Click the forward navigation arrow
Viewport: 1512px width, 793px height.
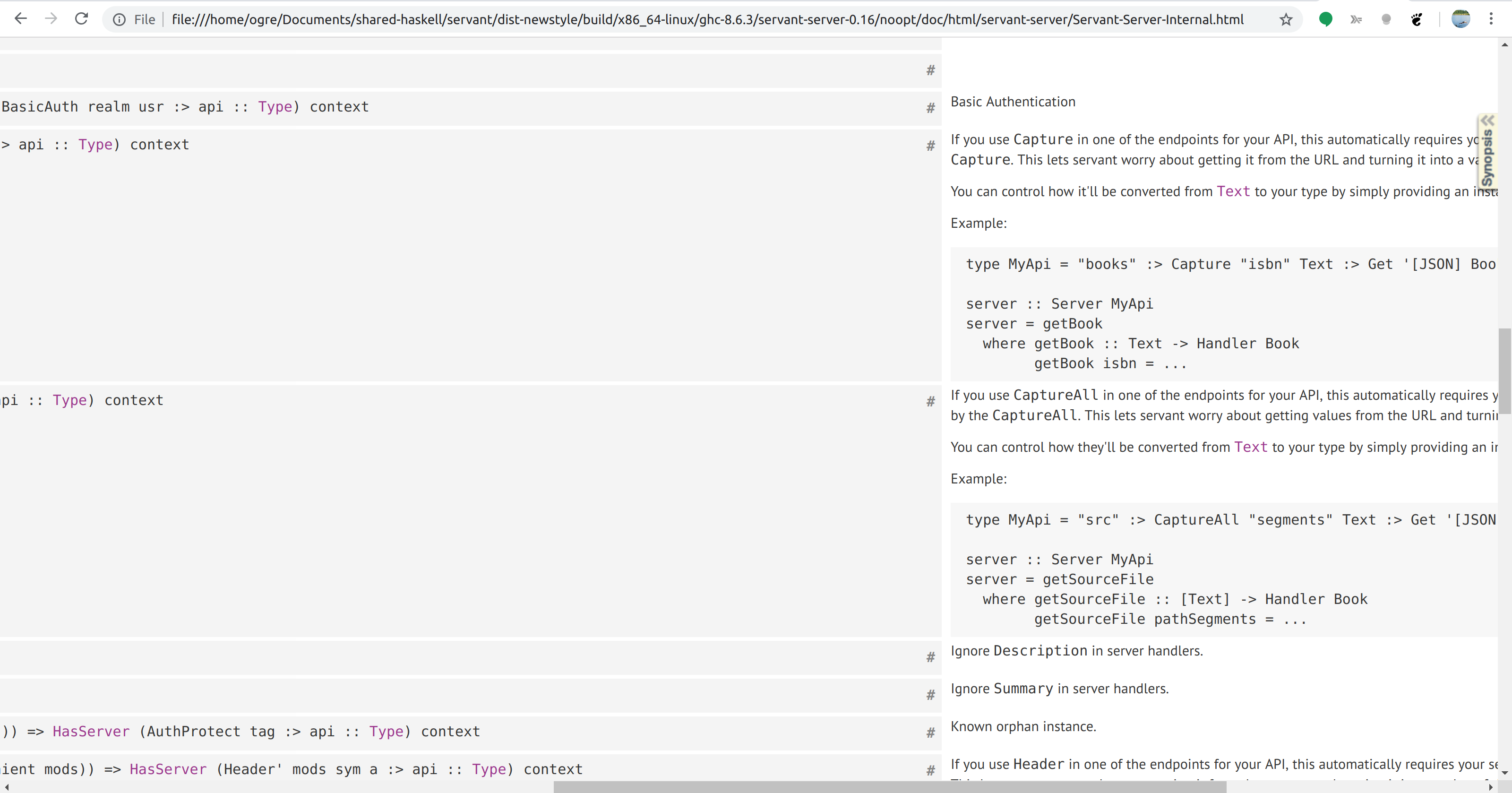pyautogui.click(x=51, y=19)
